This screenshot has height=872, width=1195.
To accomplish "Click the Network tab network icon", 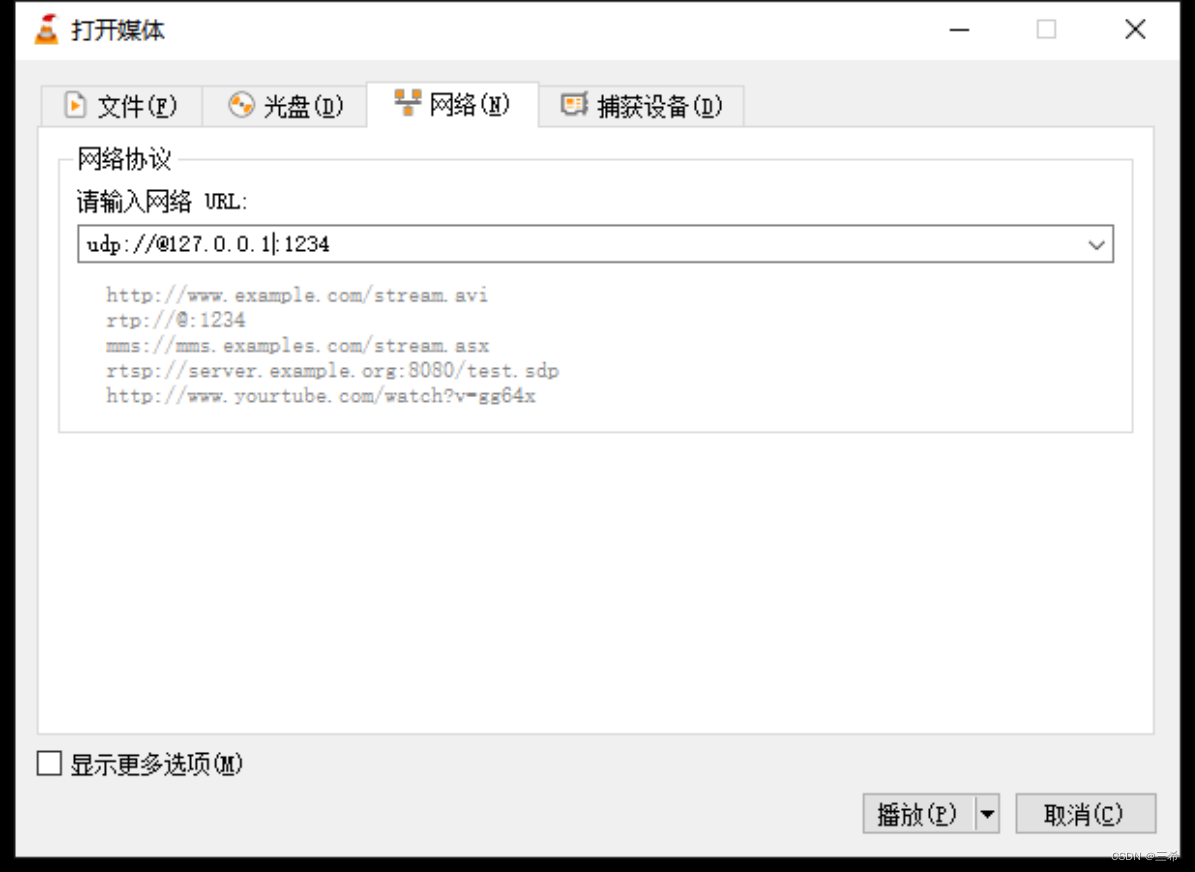I will [x=408, y=102].
